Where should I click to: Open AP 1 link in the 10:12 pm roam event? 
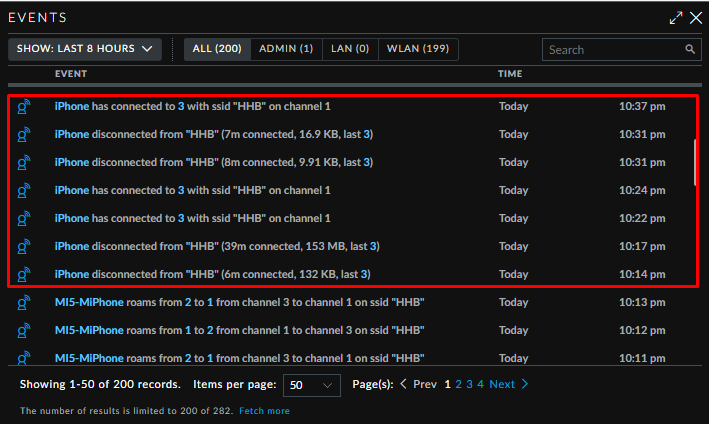click(188, 330)
